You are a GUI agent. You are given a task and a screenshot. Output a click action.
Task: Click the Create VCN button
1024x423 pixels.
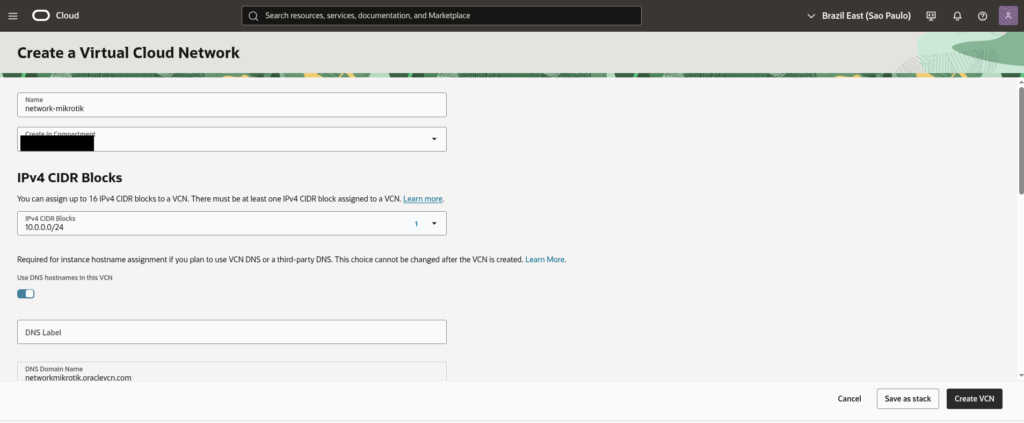pos(974,398)
